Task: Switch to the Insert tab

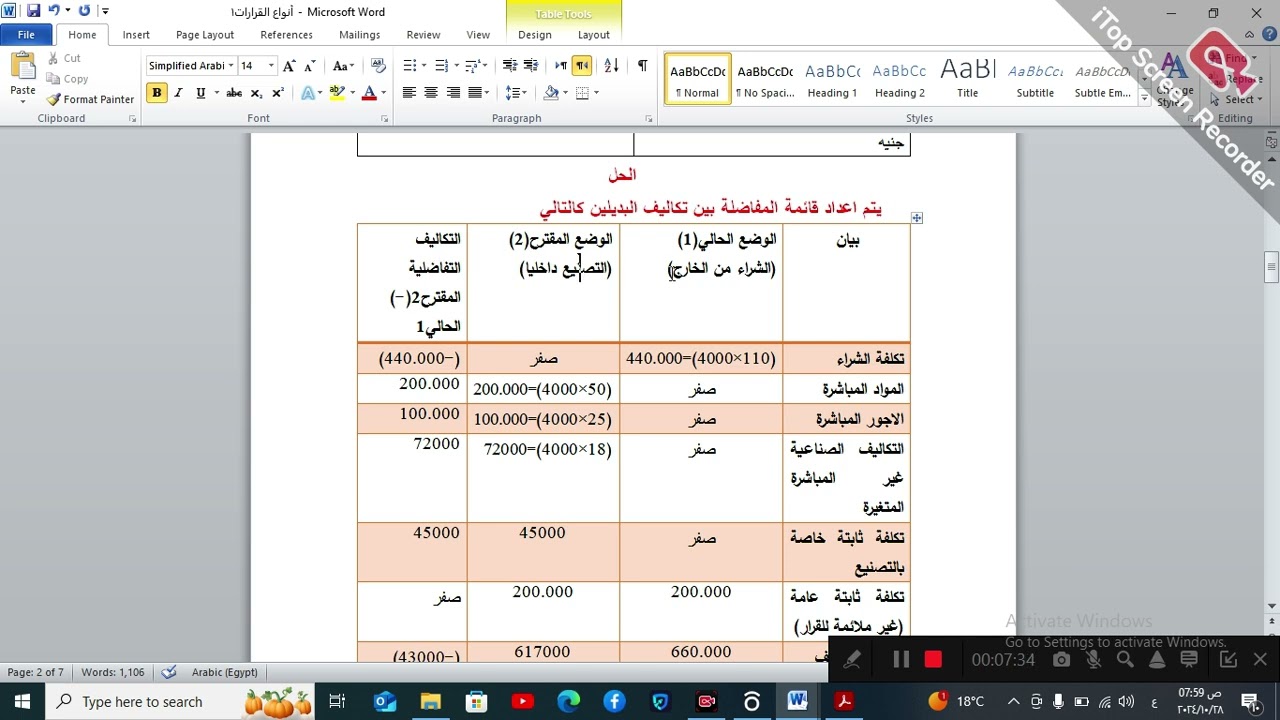Action: [136, 35]
